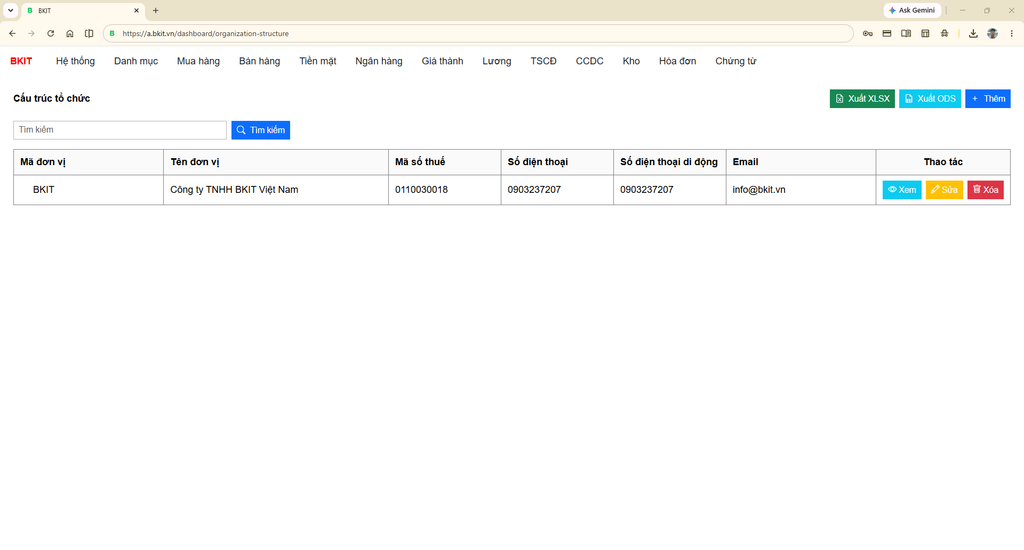1024x550 pixels.
Task: Edit BKIT row with Sửa button
Action: click(x=944, y=189)
